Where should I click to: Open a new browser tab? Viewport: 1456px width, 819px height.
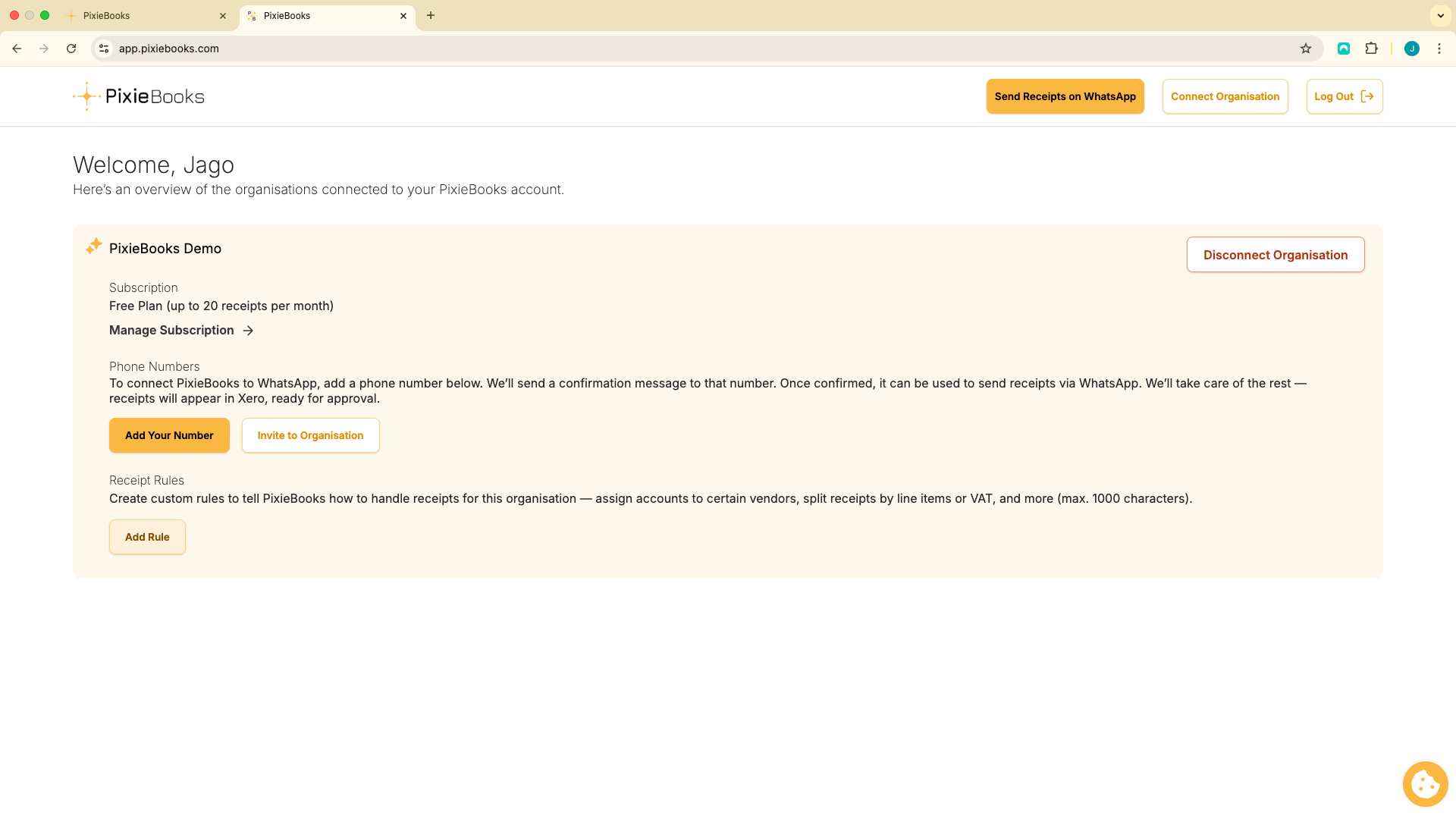click(431, 15)
